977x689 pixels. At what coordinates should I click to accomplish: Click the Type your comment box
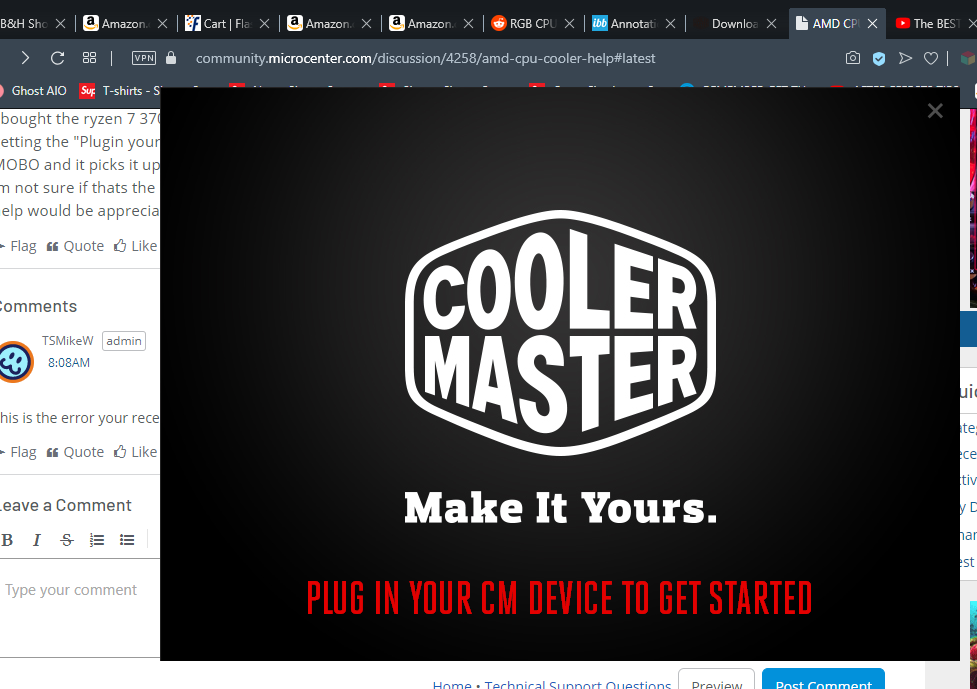tap(80, 607)
